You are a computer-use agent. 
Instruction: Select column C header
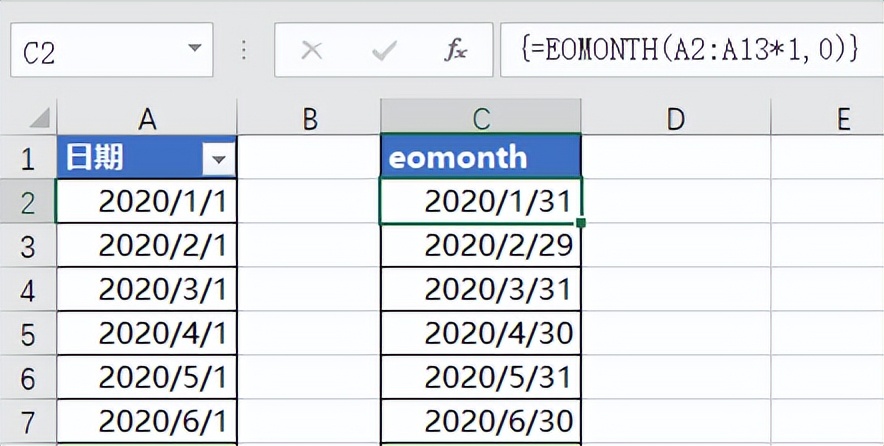(x=481, y=119)
